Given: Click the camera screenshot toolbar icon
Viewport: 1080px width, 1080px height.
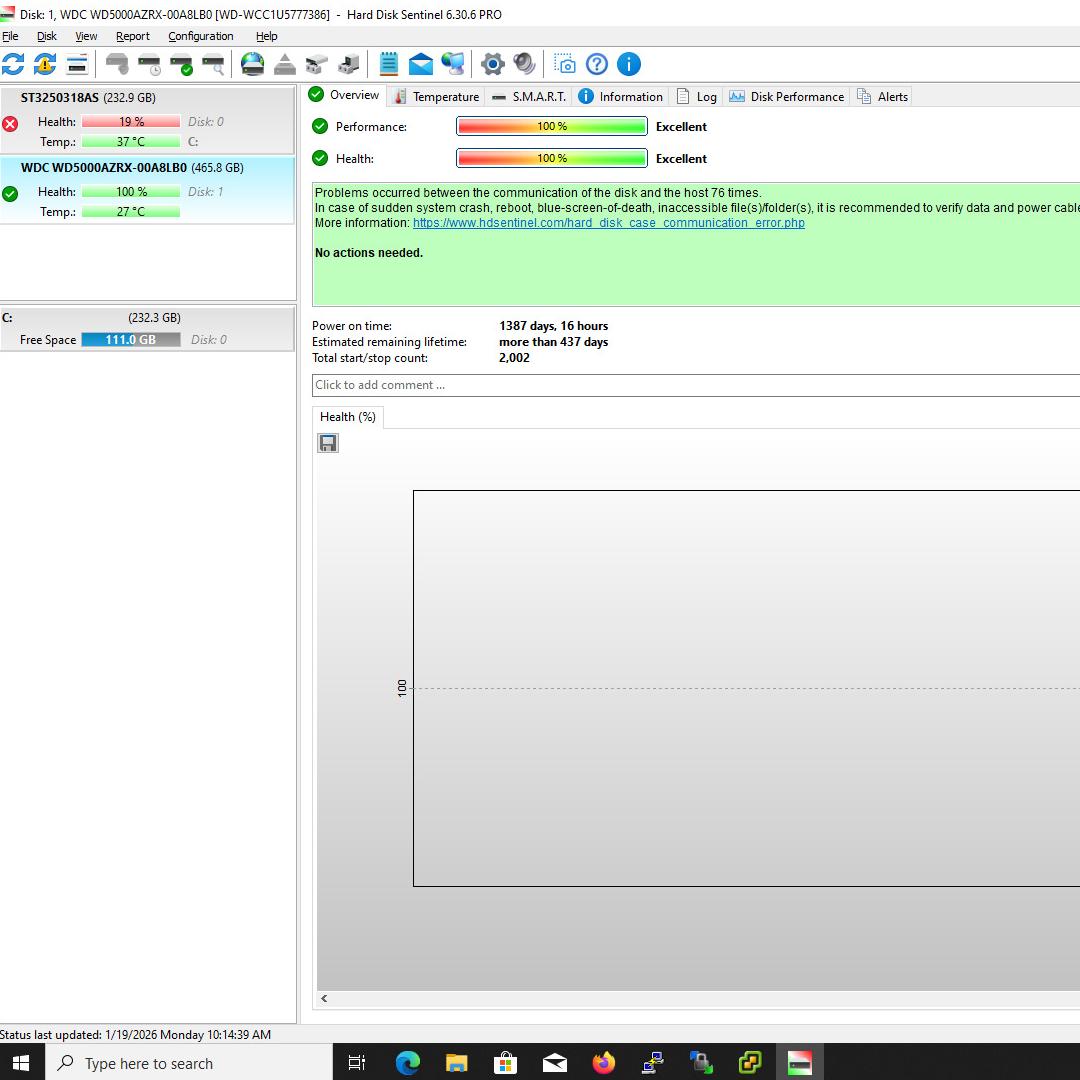Looking at the screenshot, I should tap(565, 64).
